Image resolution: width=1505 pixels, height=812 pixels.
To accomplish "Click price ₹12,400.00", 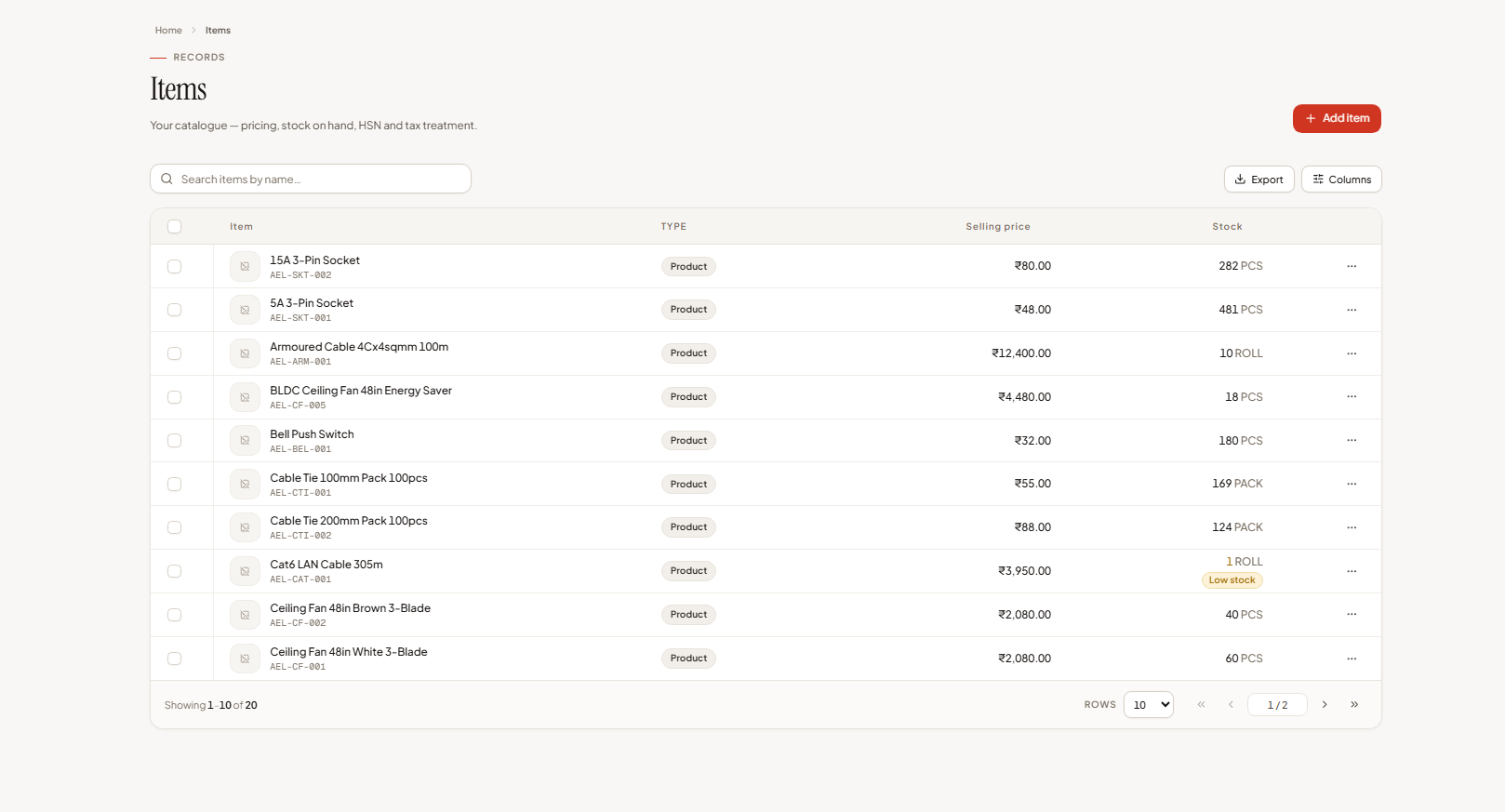I will click(1021, 353).
